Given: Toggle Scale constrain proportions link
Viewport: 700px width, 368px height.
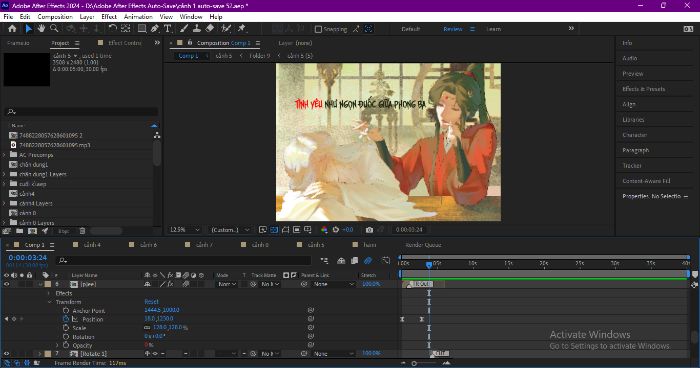Looking at the screenshot, I should [x=147, y=328].
